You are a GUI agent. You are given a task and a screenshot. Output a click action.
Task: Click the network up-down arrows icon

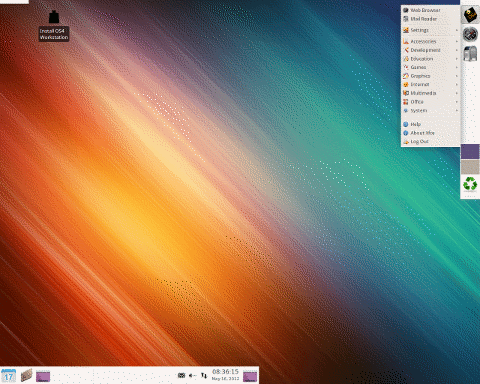(204, 376)
